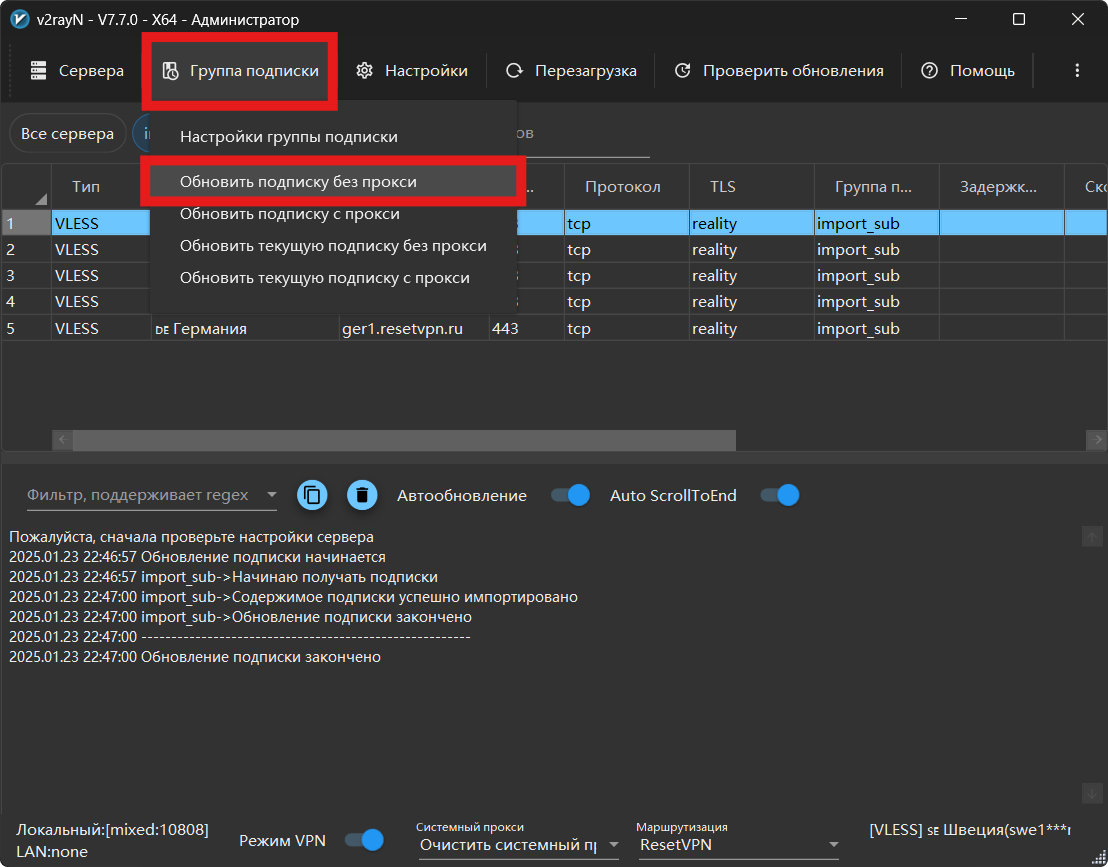This screenshot has width=1108, height=867.
Task: Disable the Auto ScrollToEnd switch
Action: pyautogui.click(x=780, y=495)
